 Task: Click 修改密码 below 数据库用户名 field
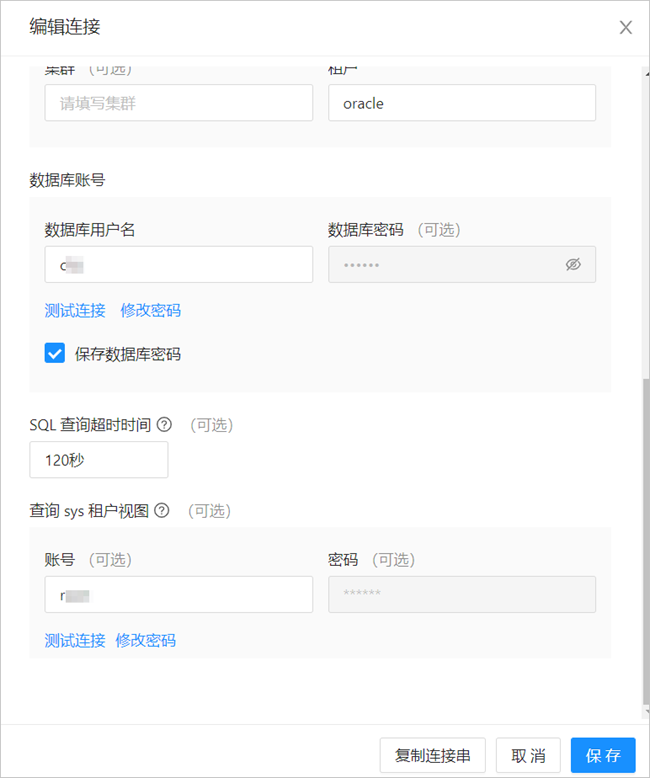151,310
